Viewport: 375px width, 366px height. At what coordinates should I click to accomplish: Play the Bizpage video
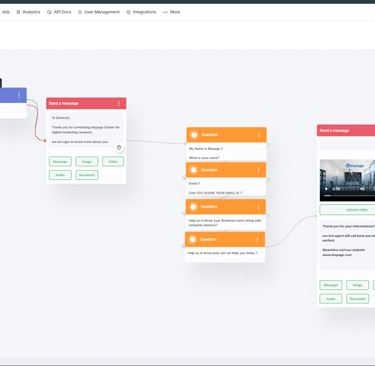click(326, 189)
